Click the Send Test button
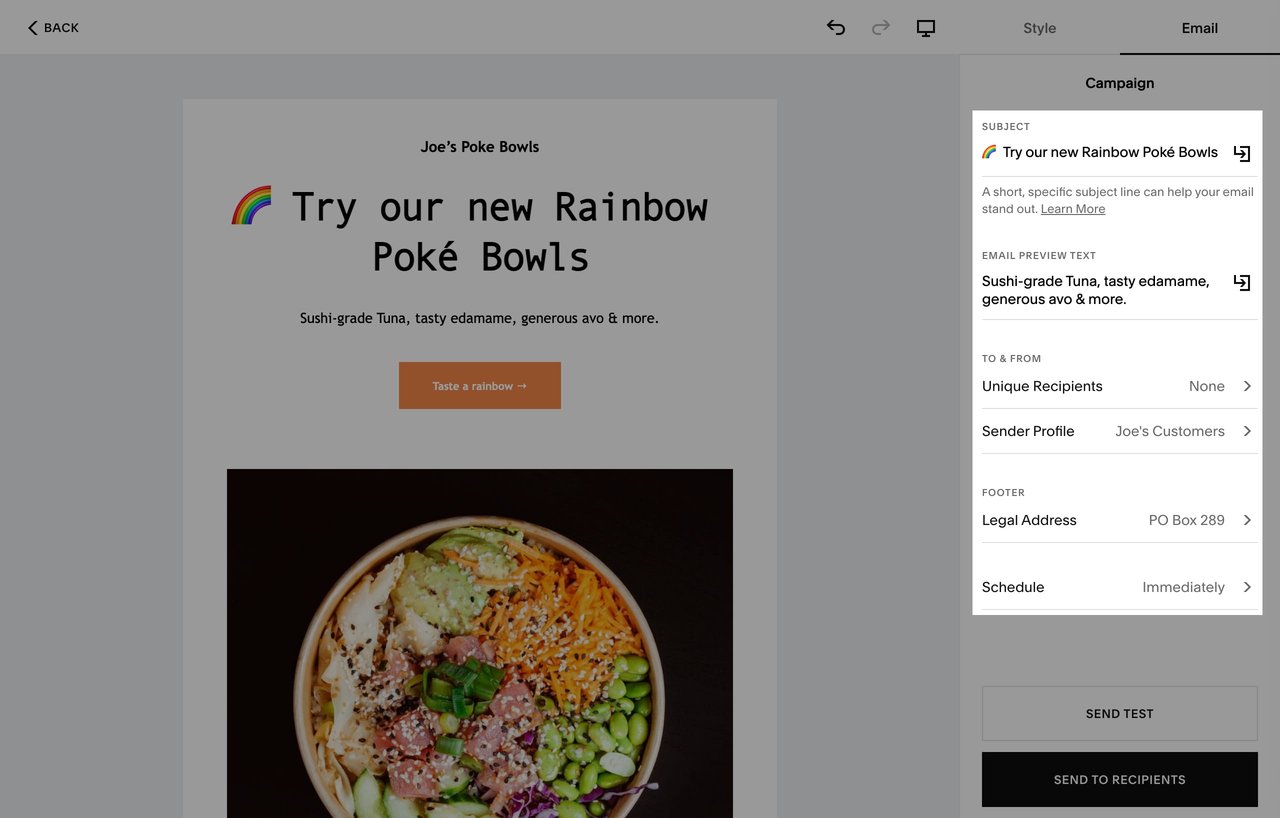Viewport: 1280px width, 818px height. (x=1119, y=713)
